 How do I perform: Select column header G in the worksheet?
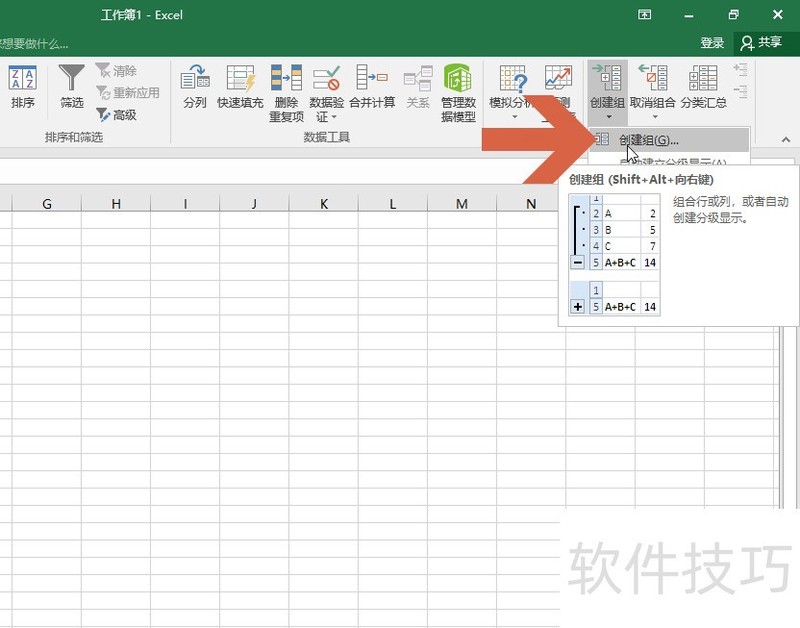tap(46, 203)
